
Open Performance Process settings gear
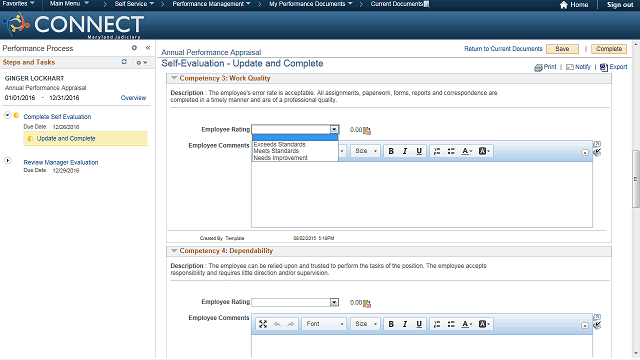(x=134, y=48)
